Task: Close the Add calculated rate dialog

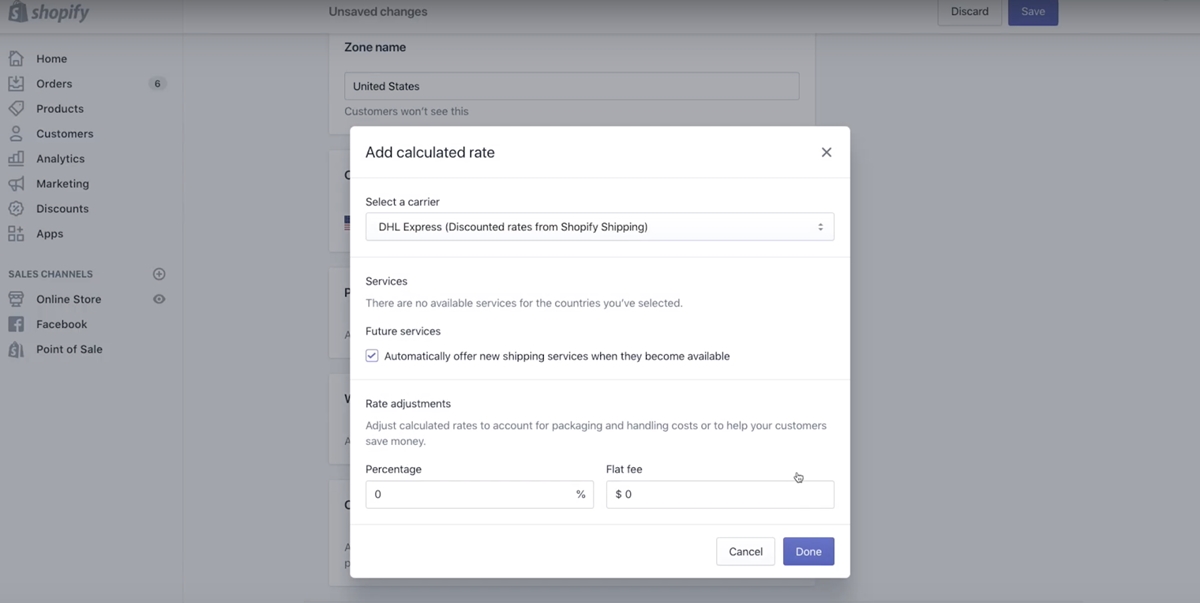Action: [x=826, y=152]
